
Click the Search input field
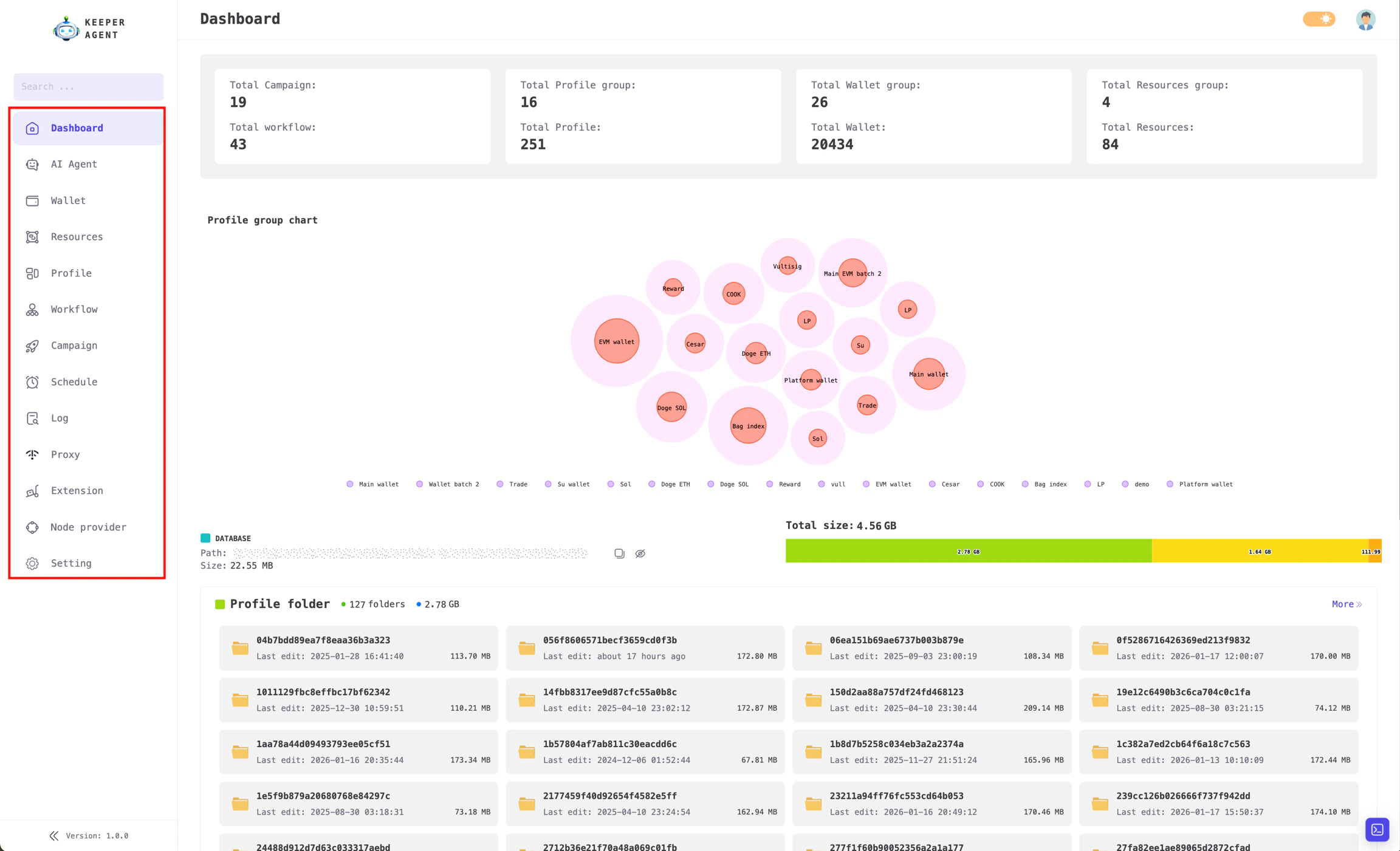click(x=88, y=86)
